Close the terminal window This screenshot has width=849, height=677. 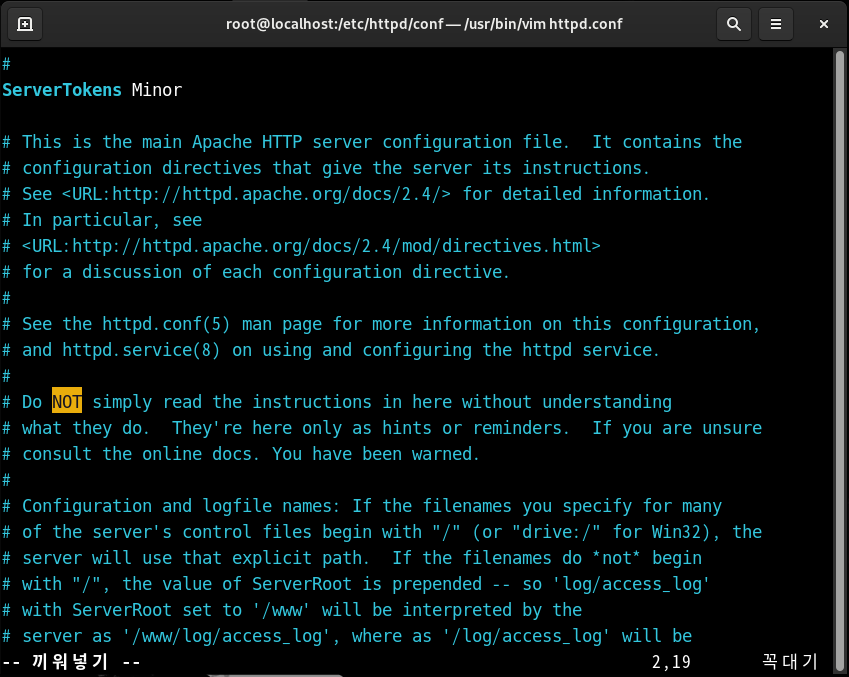pos(824,24)
